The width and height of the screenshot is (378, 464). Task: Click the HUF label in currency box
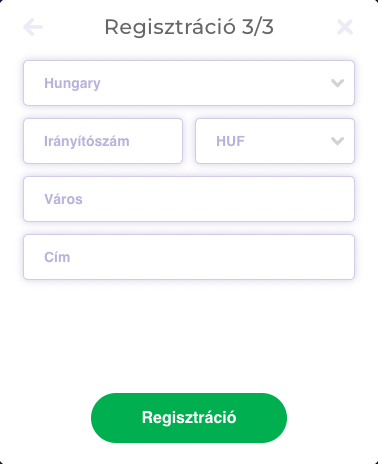[x=230, y=141]
